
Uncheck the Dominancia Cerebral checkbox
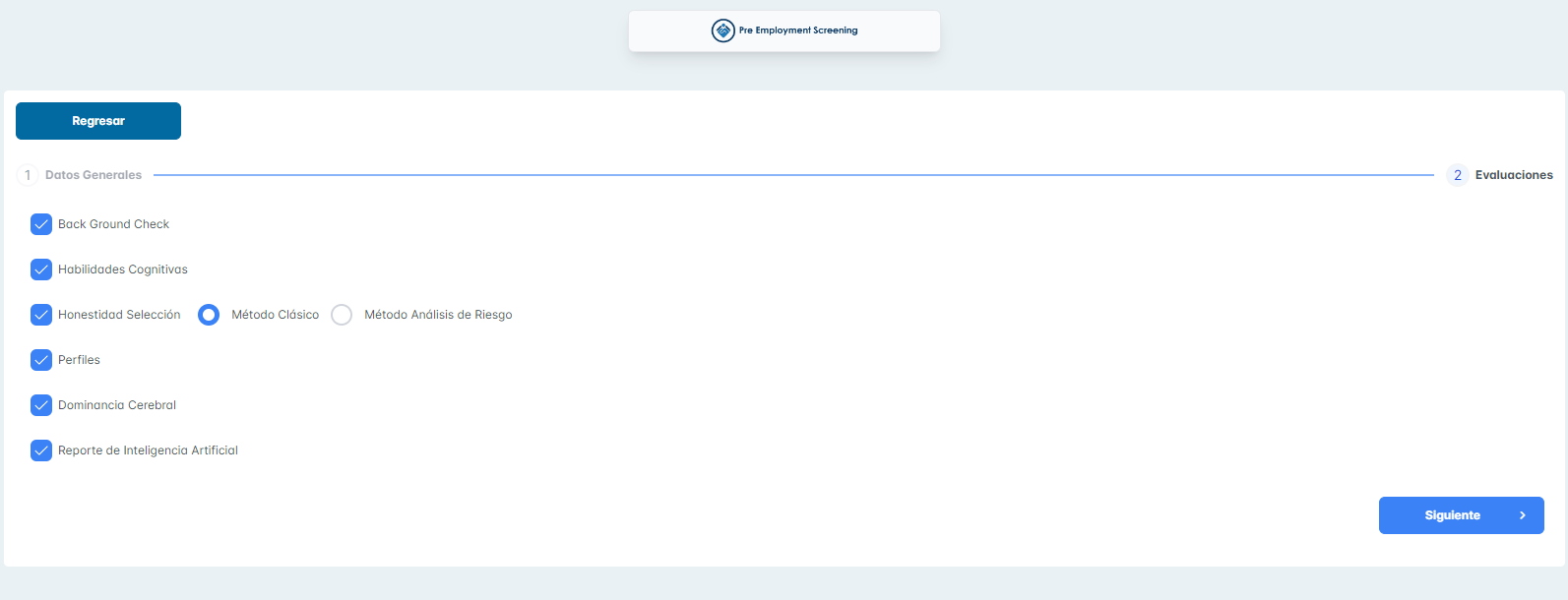tap(41, 405)
